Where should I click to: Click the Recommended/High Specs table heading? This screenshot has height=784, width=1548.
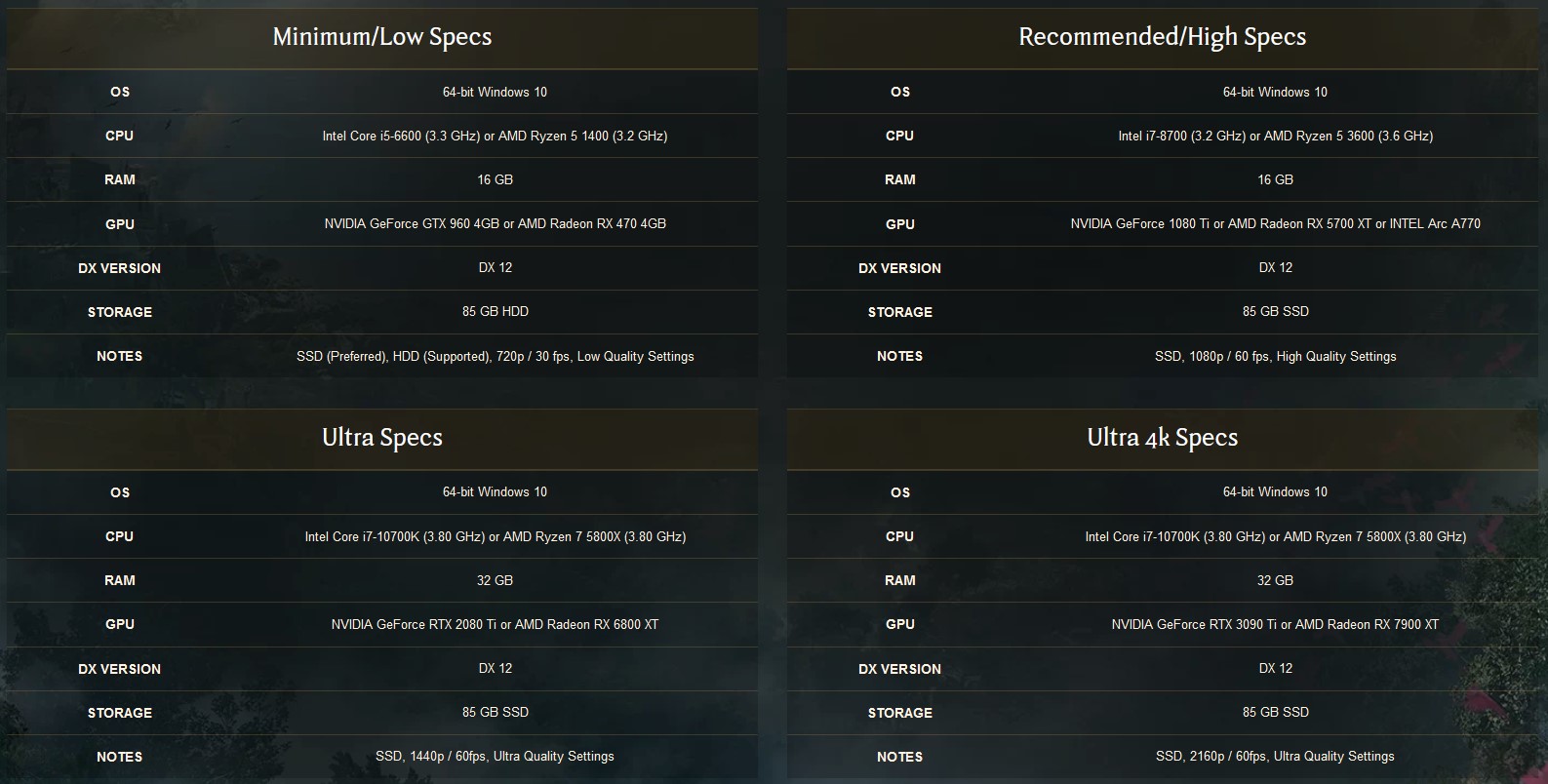[1162, 37]
